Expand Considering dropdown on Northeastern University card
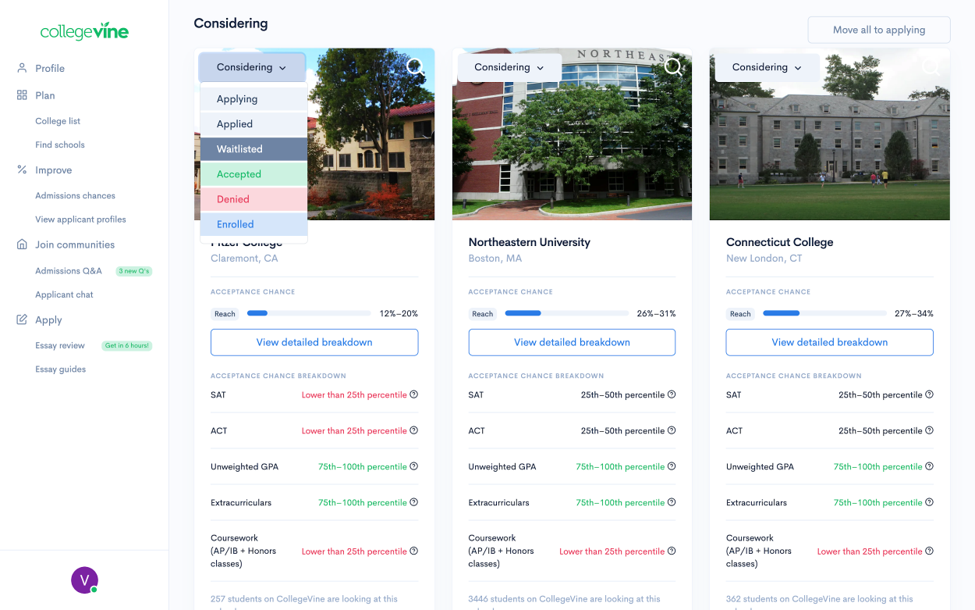The width and height of the screenshot is (975, 610). pos(509,68)
